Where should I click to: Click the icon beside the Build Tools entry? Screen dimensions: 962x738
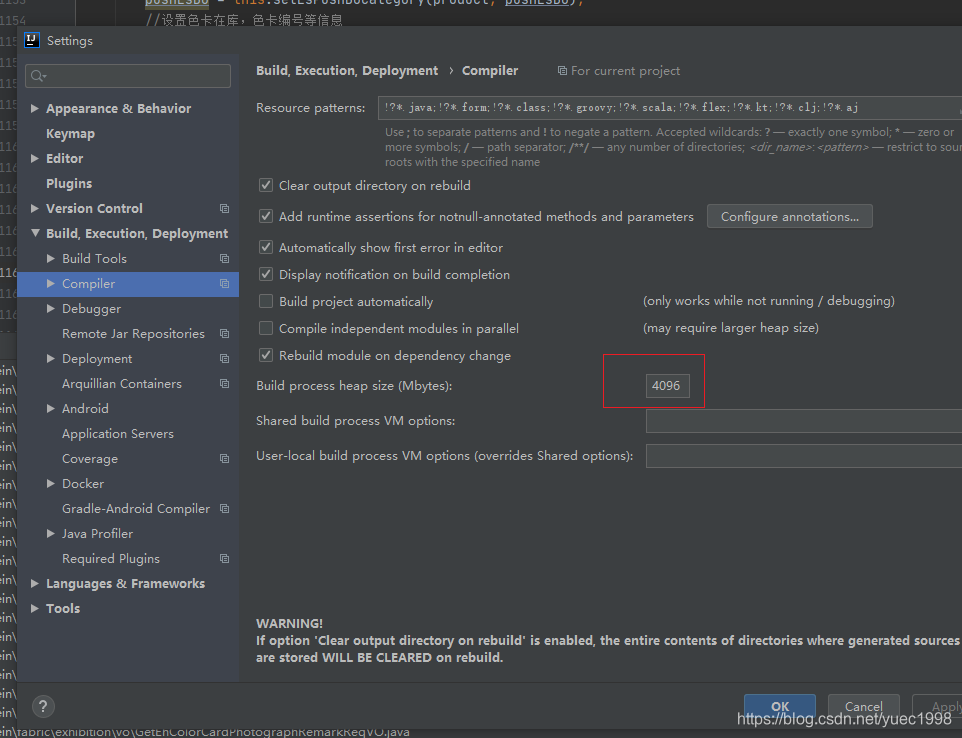(225, 258)
